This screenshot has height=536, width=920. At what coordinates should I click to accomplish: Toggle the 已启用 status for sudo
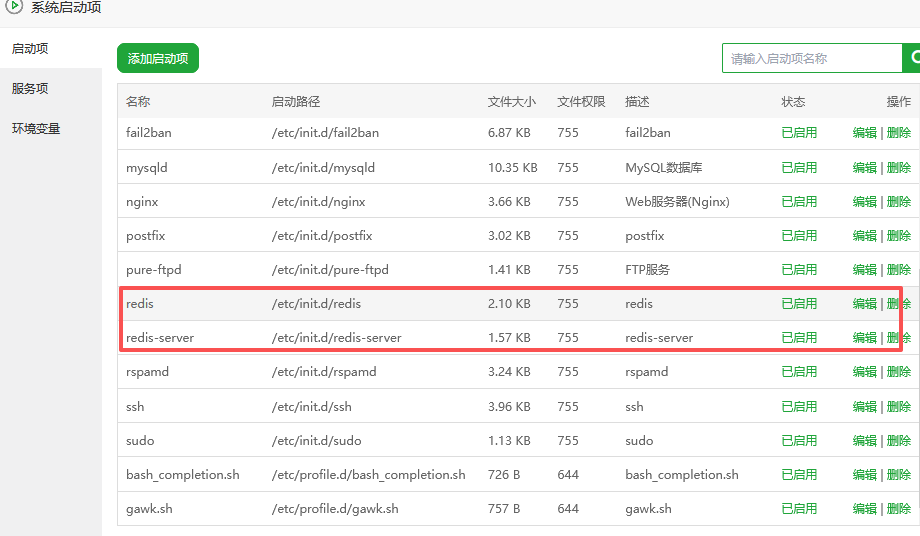(799, 440)
